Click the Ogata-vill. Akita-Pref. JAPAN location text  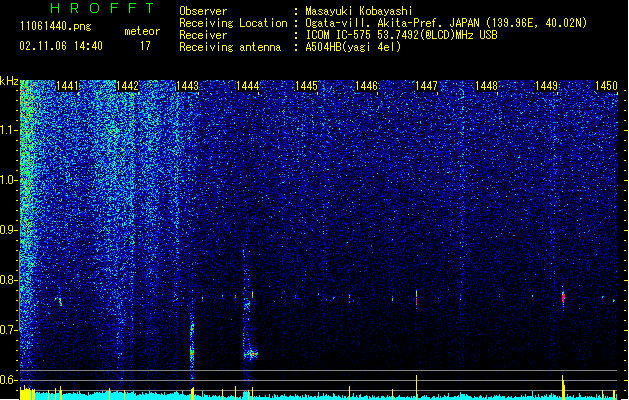tap(446, 23)
